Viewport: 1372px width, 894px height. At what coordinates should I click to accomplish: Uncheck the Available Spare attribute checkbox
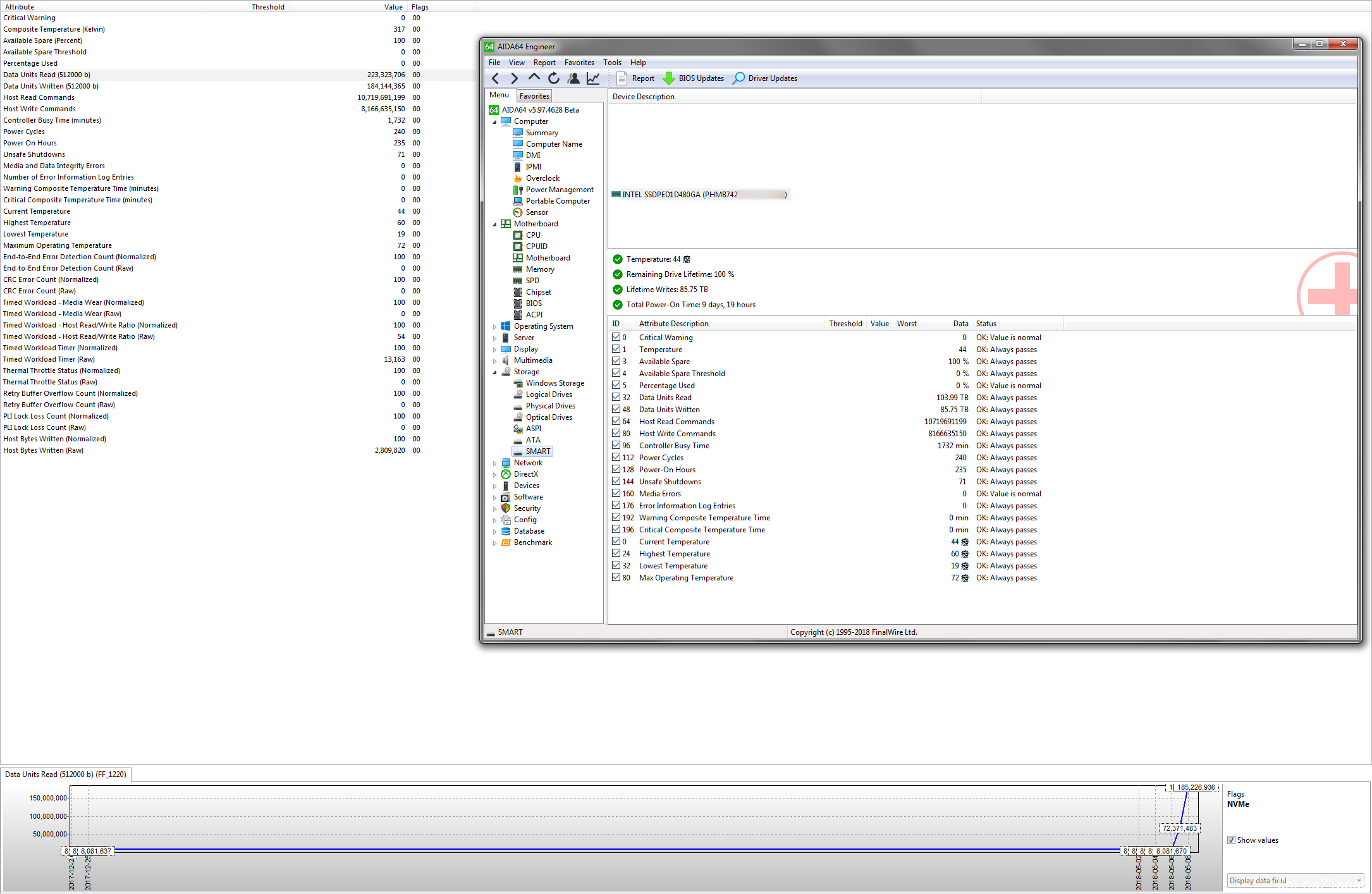point(616,362)
